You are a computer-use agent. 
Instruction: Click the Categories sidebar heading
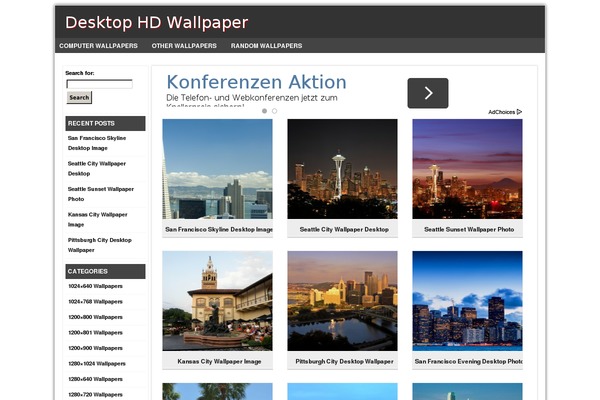[x=105, y=271]
